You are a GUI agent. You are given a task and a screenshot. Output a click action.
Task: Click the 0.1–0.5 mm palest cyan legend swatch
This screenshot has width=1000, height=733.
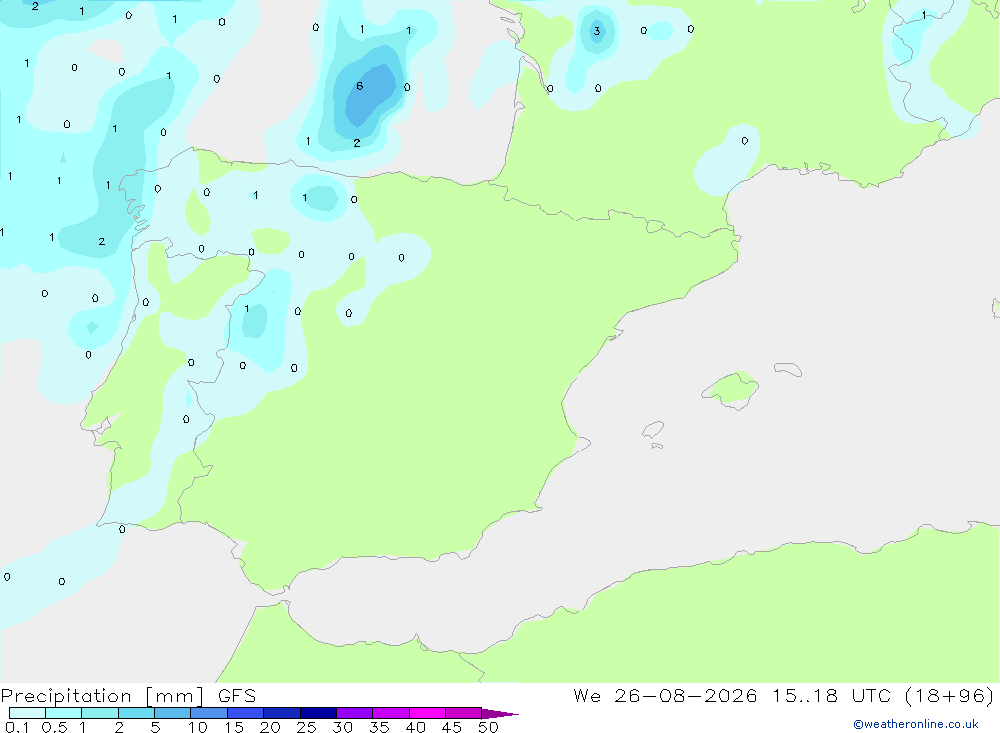point(27,713)
